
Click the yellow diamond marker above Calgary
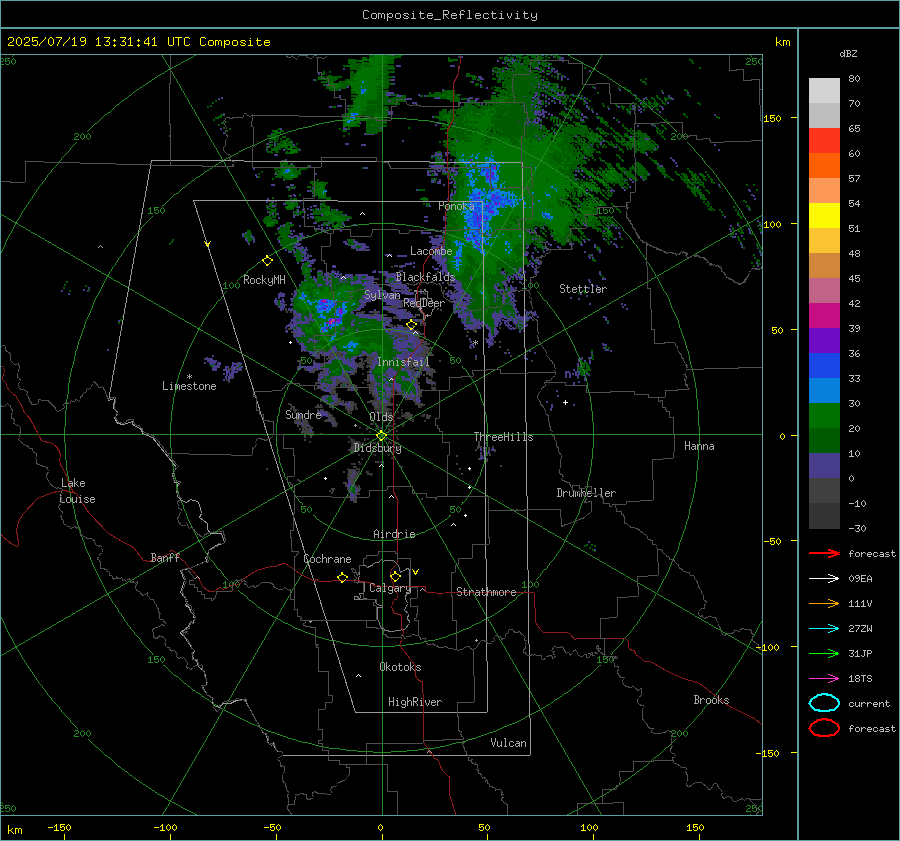[395, 576]
